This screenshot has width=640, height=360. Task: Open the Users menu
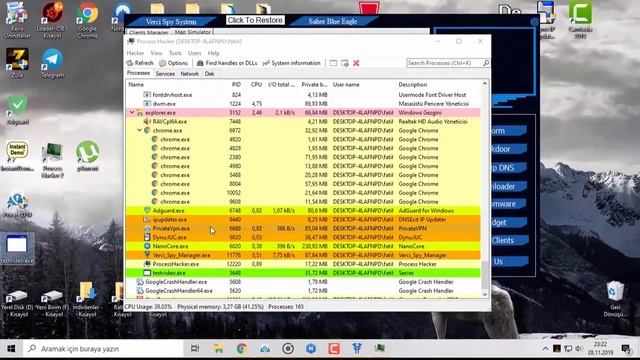(194, 53)
